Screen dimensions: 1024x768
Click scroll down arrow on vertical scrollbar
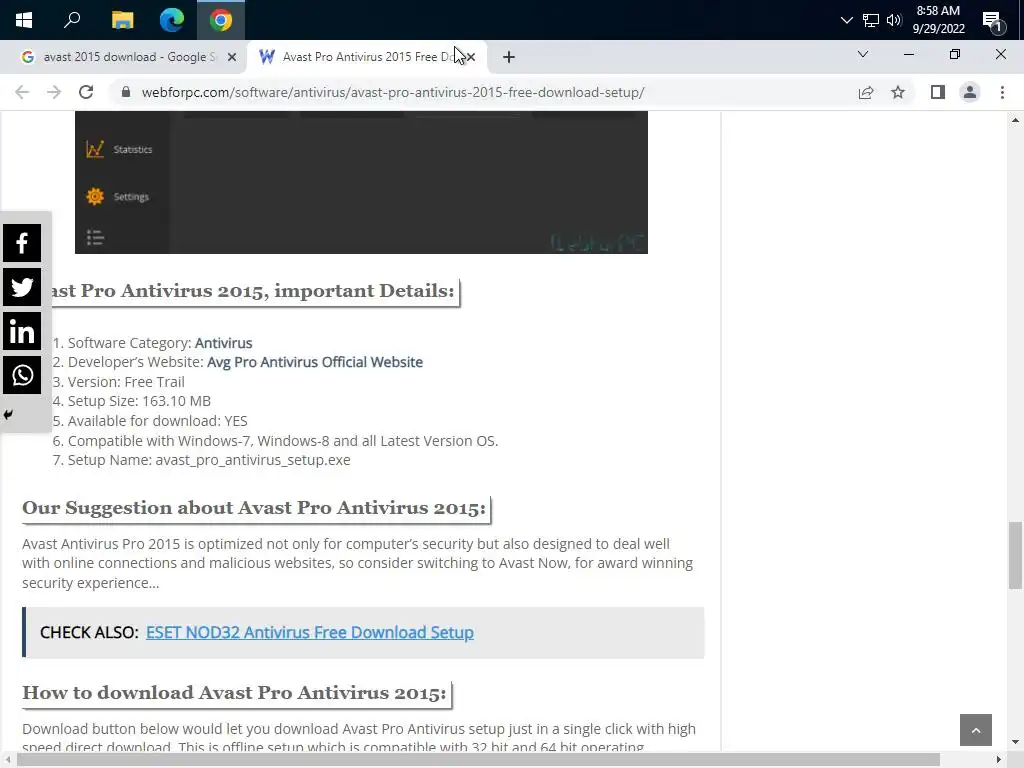pos(1015,742)
